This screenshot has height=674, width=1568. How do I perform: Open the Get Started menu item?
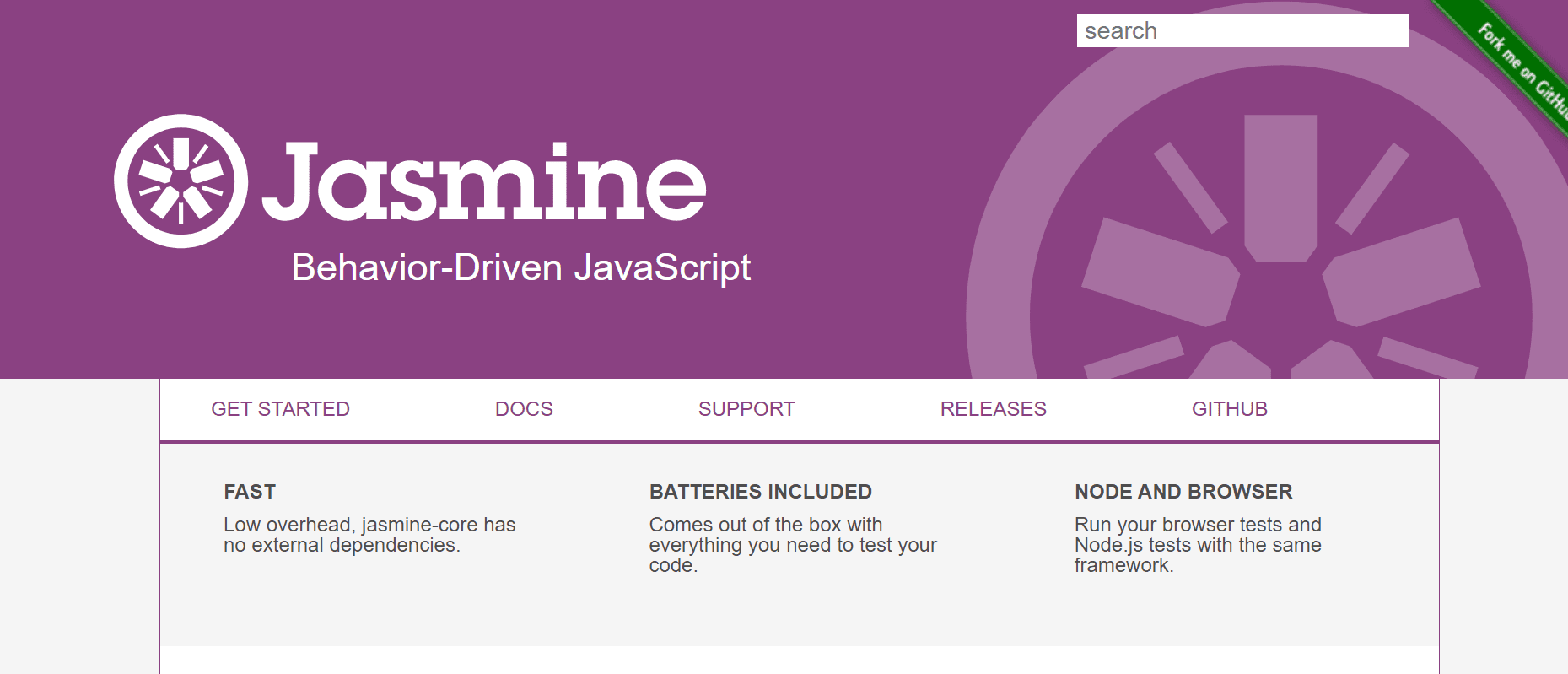coord(280,409)
